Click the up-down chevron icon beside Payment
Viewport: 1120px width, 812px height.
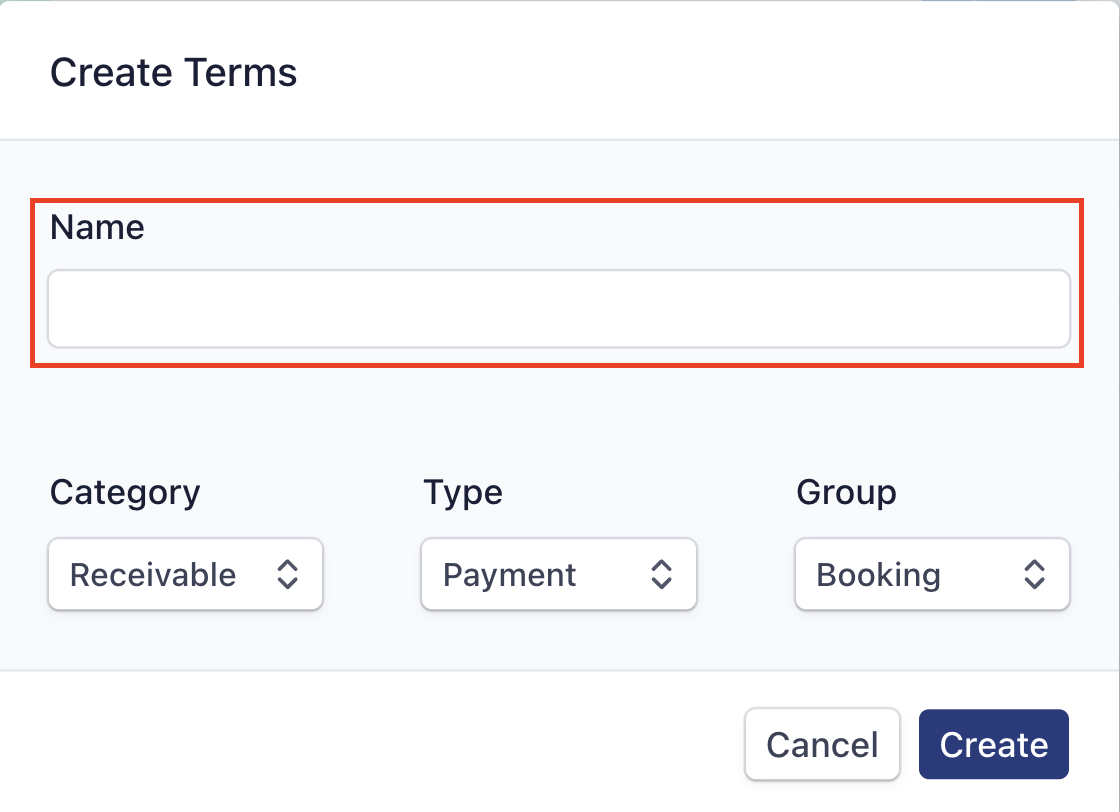[661, 574]
